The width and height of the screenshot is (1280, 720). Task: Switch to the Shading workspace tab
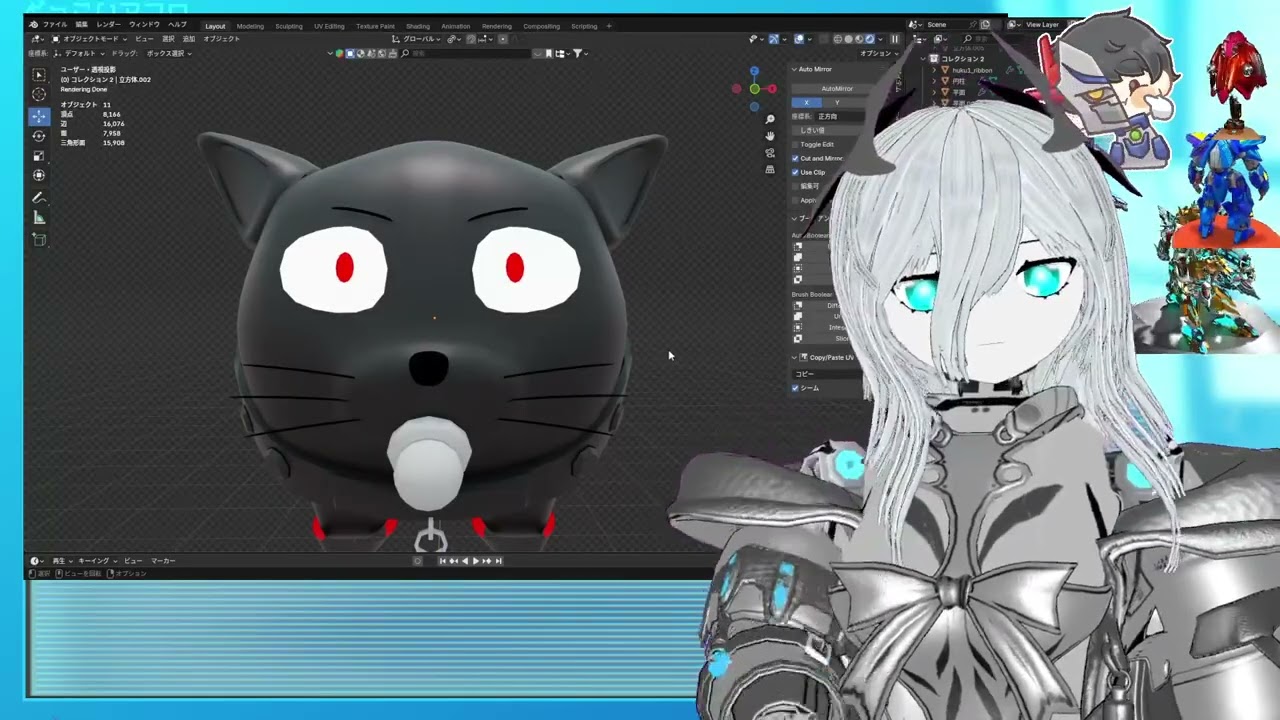(418, 26)
